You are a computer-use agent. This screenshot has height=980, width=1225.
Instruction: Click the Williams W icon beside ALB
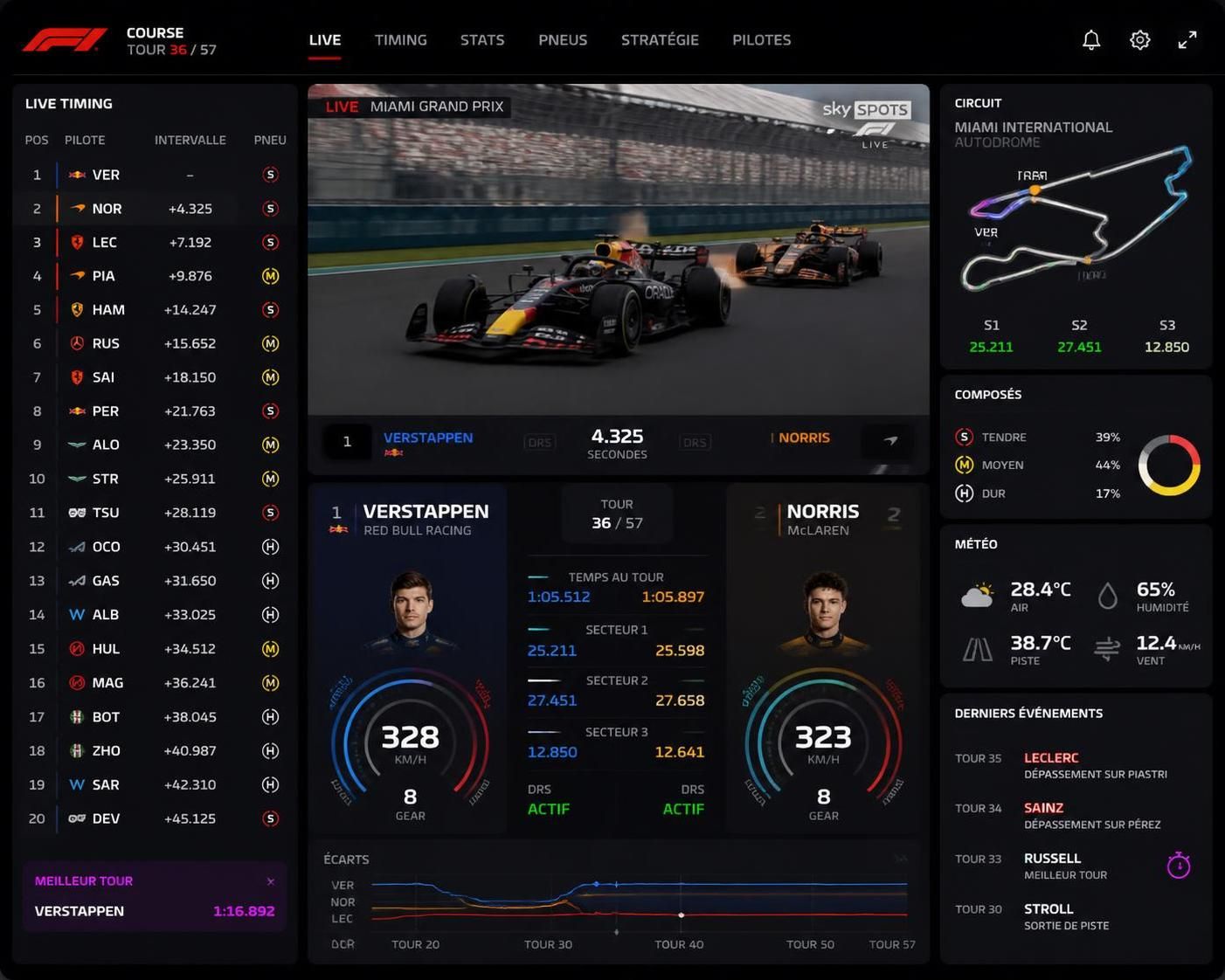pyautogui.click(x=77, y=615)
